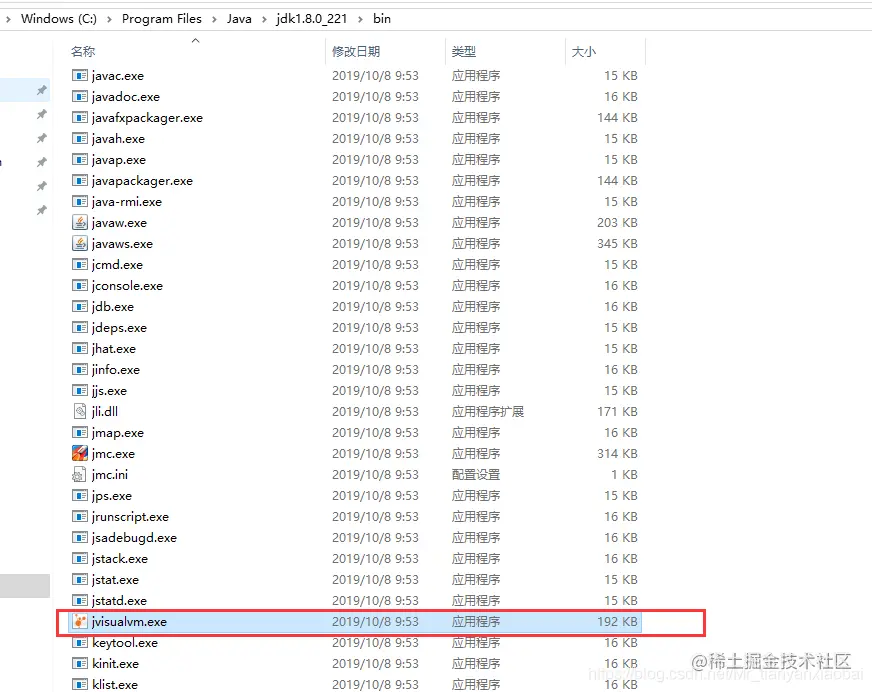Click the java-rmi.exe file icon

click(x=80, y=201)
